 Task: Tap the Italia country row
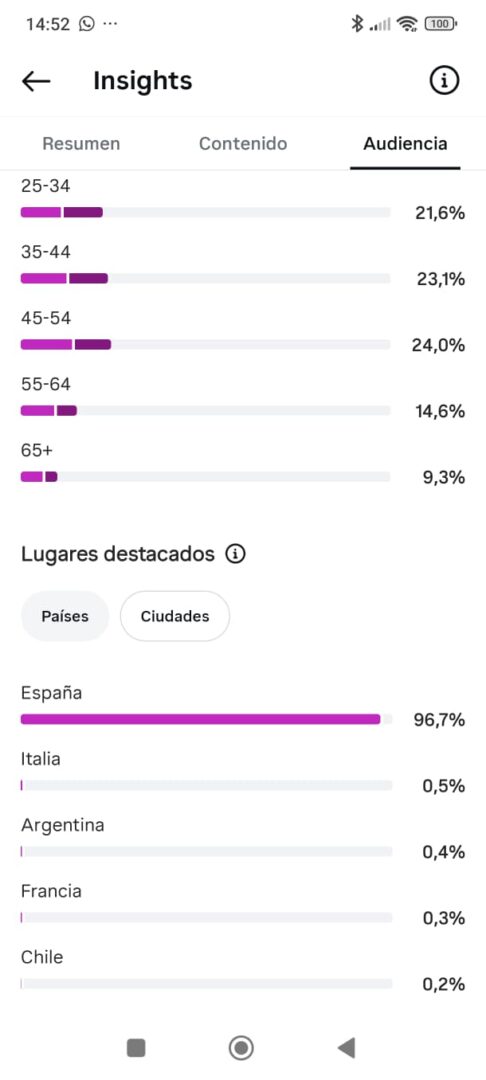pyautogui.click(x=243, y=773)
